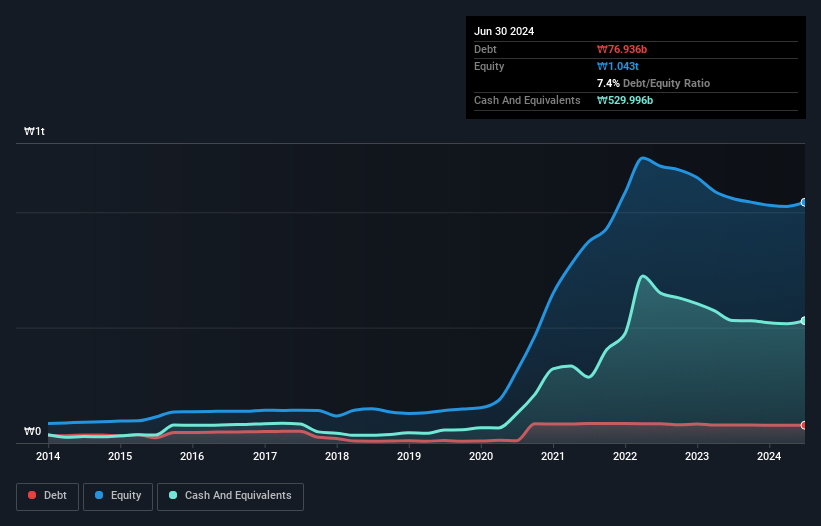Select the 2024 x-axis label
The height and width of the screenshot is (526, 821).
point(769,456)
